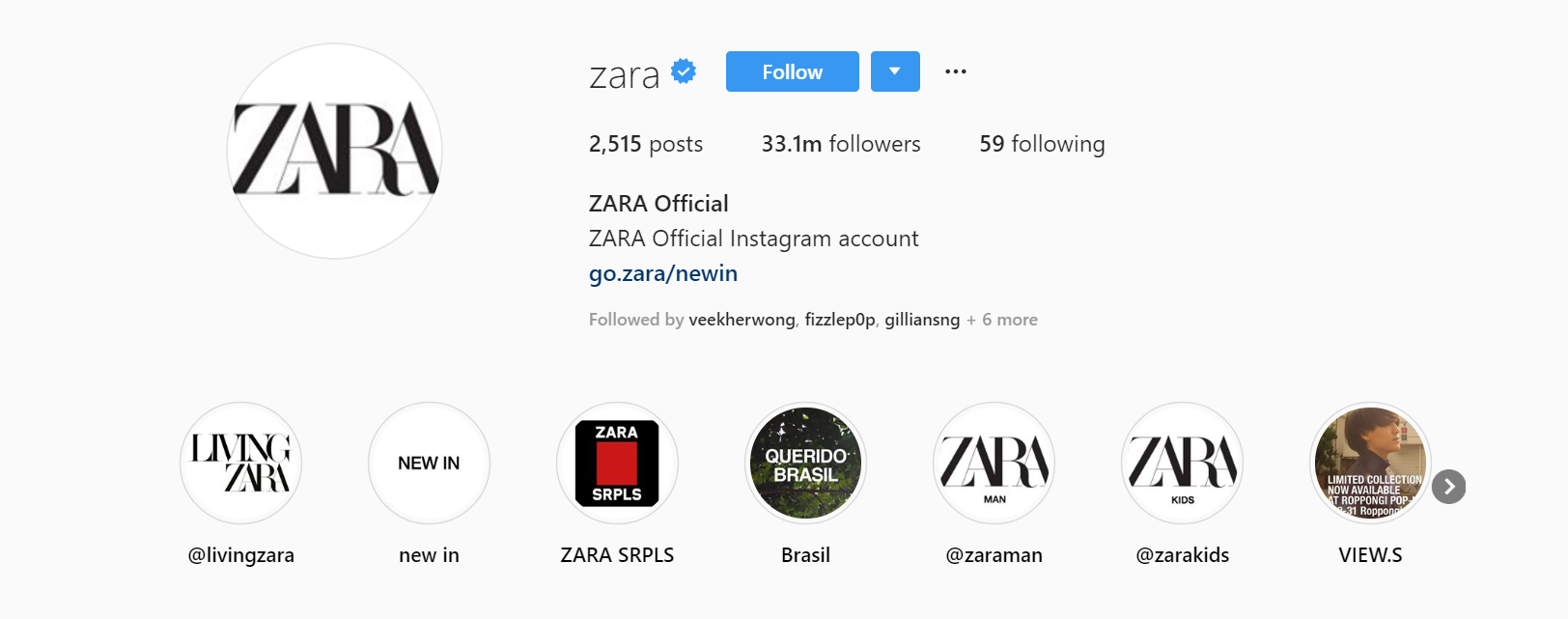Open the Querido Brasil highlight
The height and width of the screenshot is (619, 1568).
point(805,464)
